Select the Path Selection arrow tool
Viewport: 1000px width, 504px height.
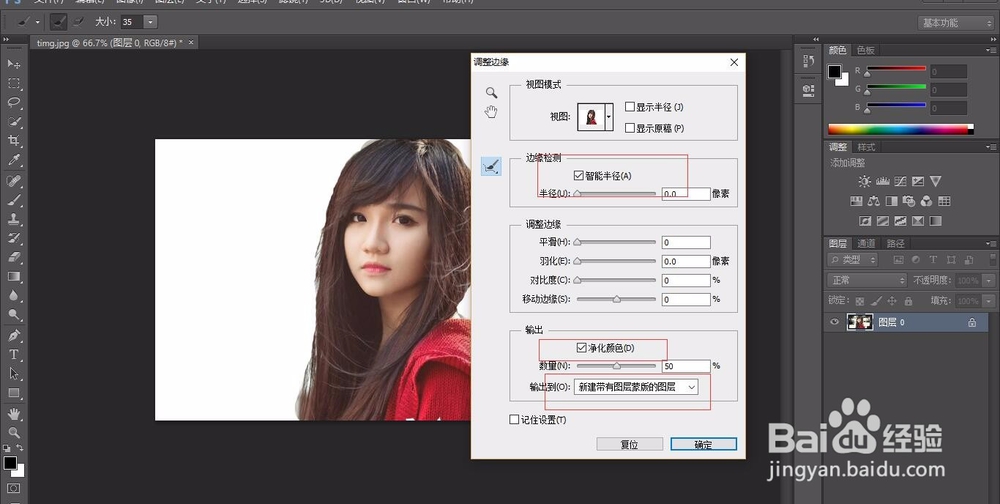tap(13, 374)
